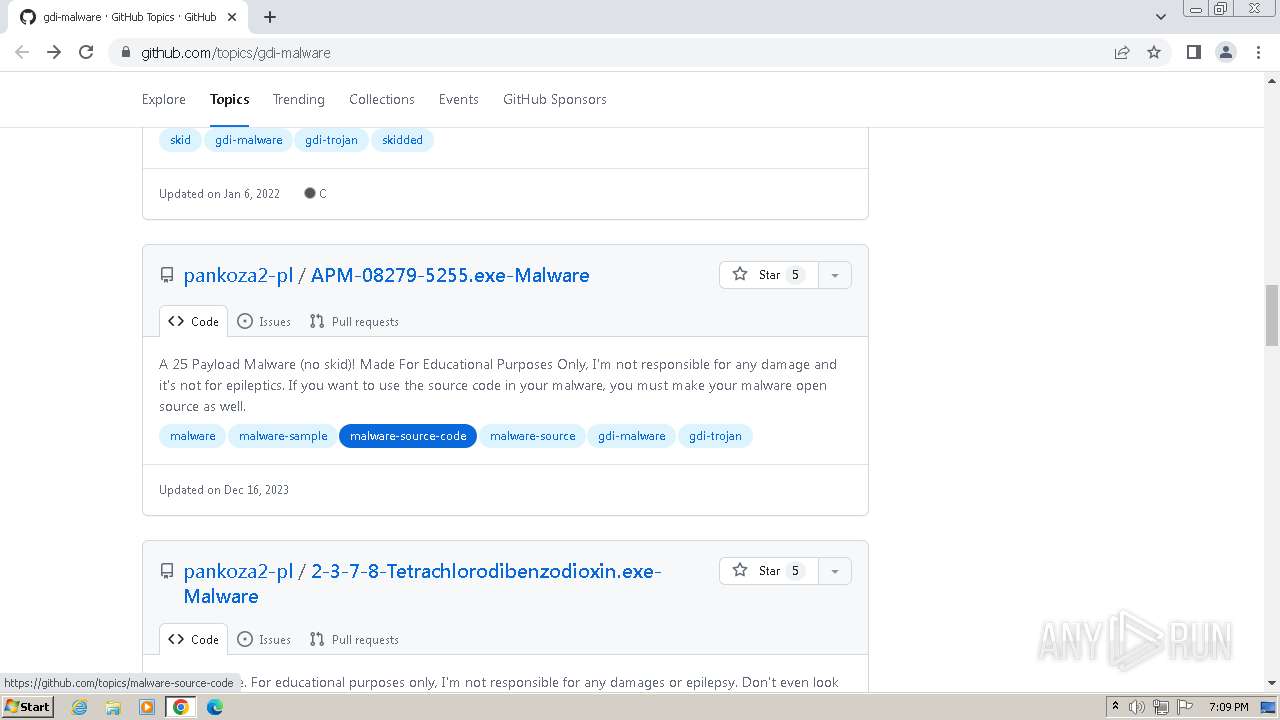Star the Tetrachlorodibenzodioxin.exe-Malware repo
This screenshot has width=1280, height=720.
(768, 571)
